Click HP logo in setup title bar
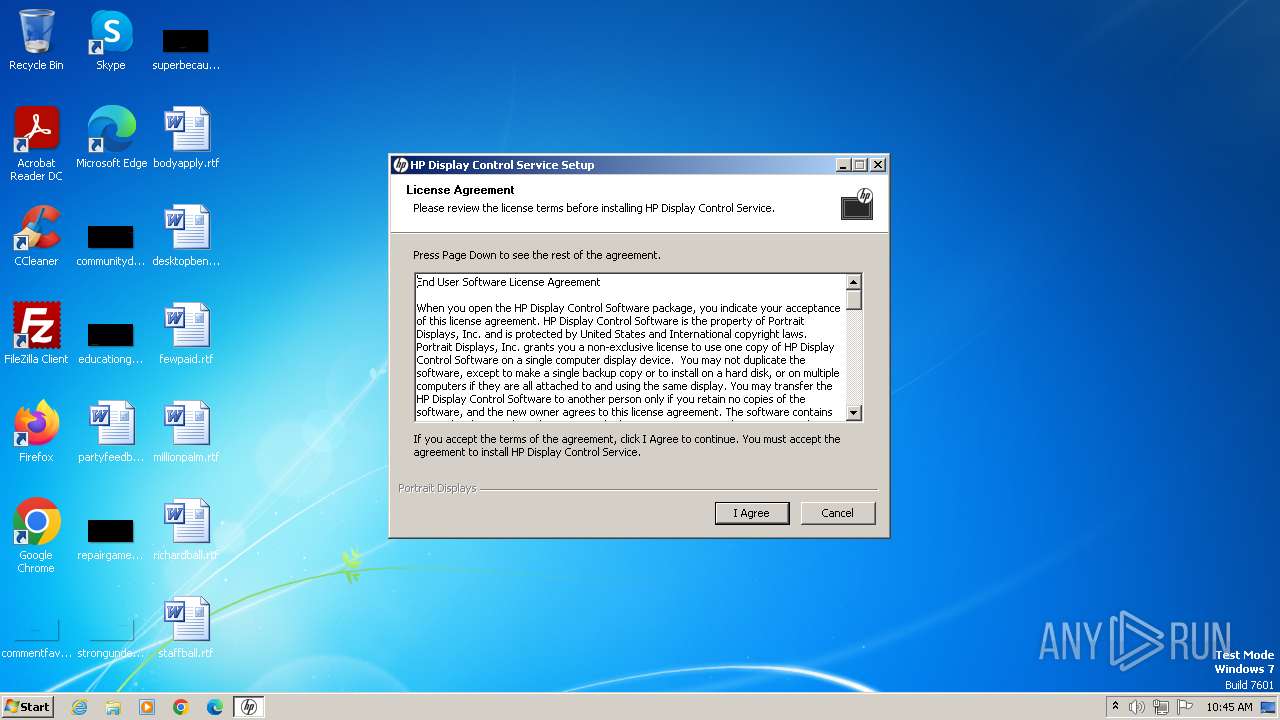Image resolution: width=1280 pixels, height=720 pixels. [400, 165]
